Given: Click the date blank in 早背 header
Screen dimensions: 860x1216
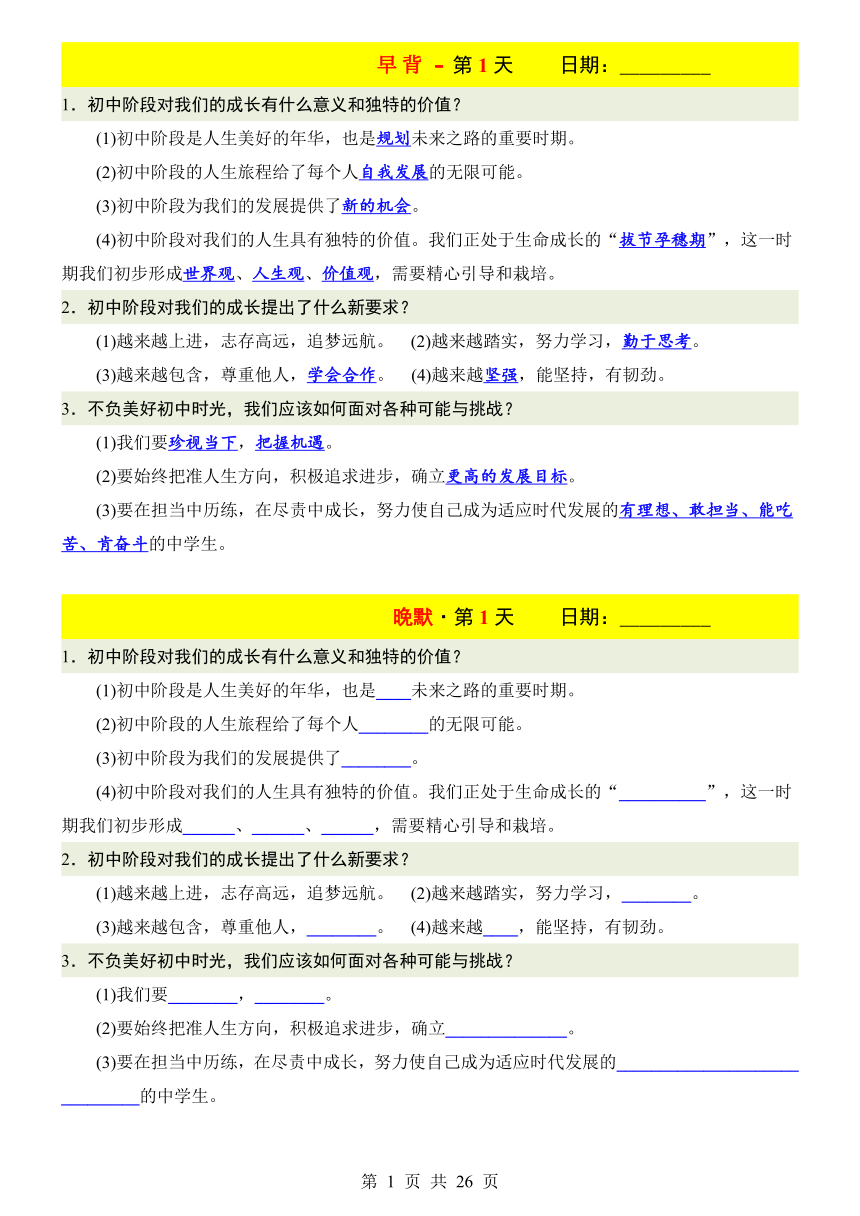Looking at the screenshot, I should 665,66.
